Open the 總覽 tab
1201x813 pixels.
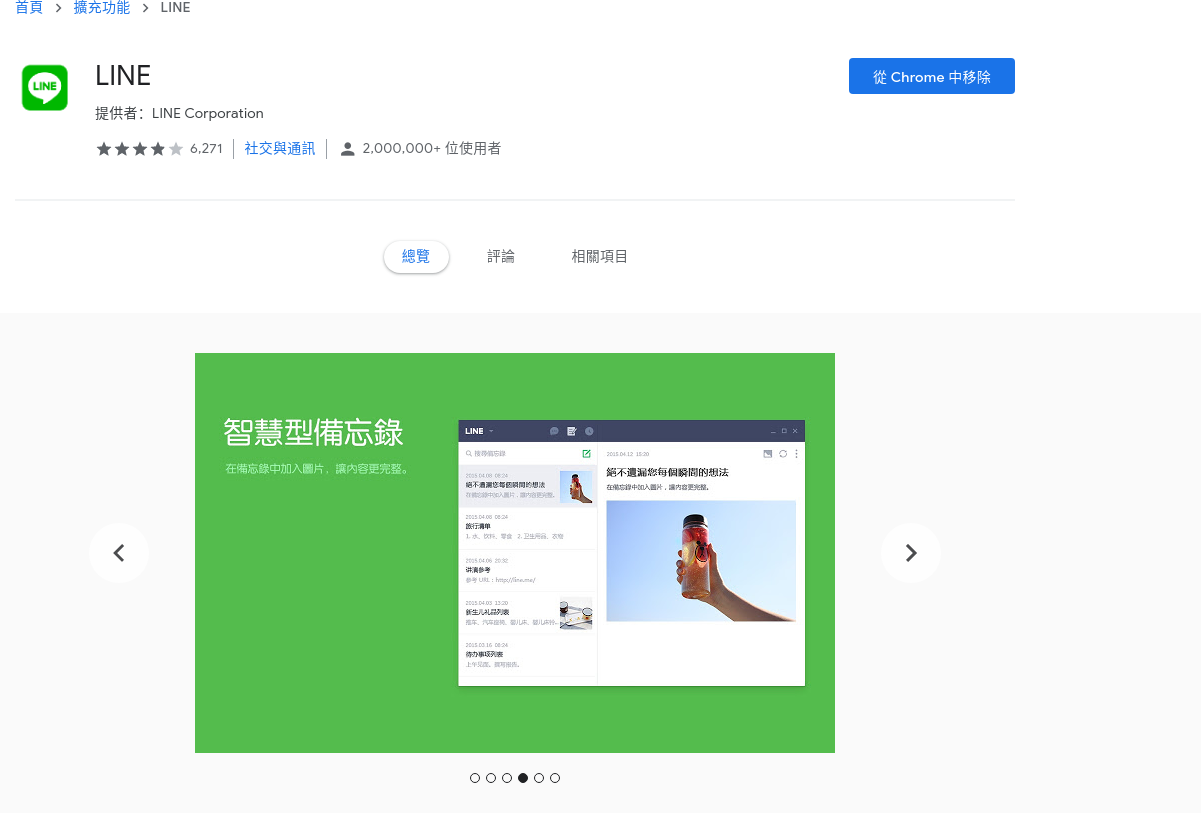point(416,257)
